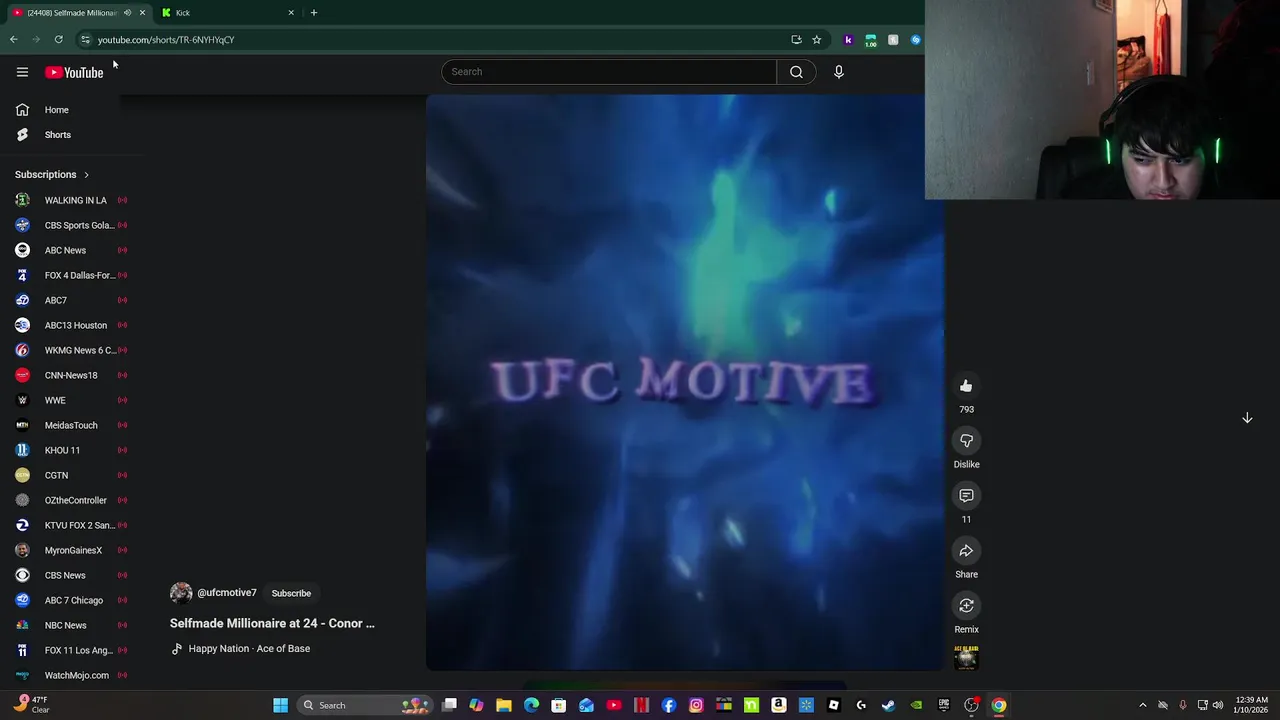Open File Explorer from the taskbar

504,705
